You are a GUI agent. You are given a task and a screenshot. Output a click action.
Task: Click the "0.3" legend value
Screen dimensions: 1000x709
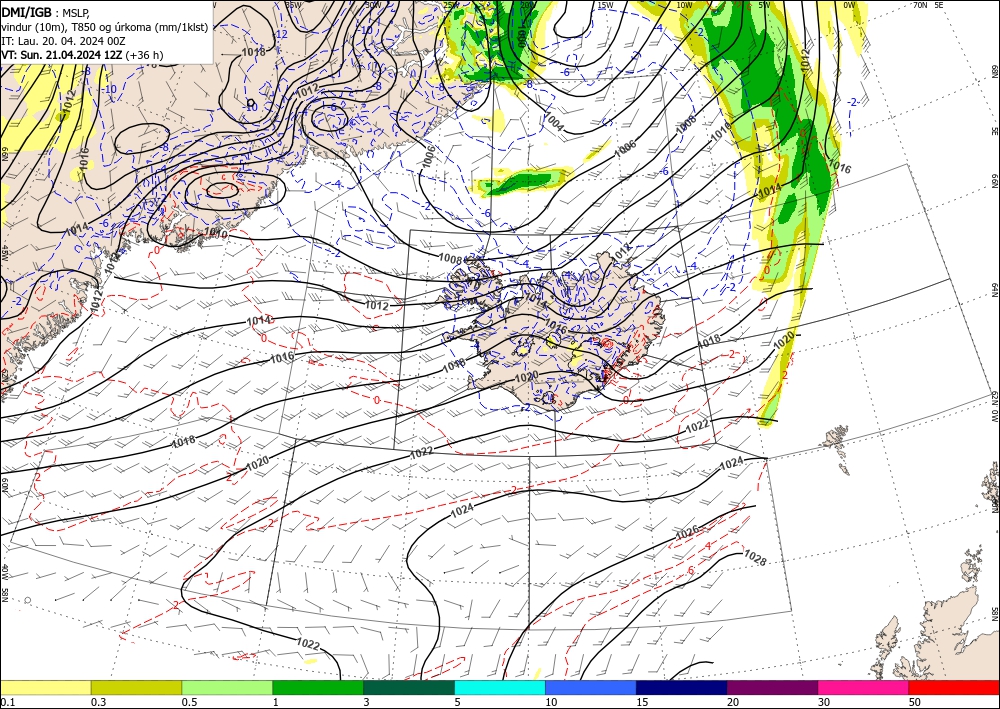[98, 702]
